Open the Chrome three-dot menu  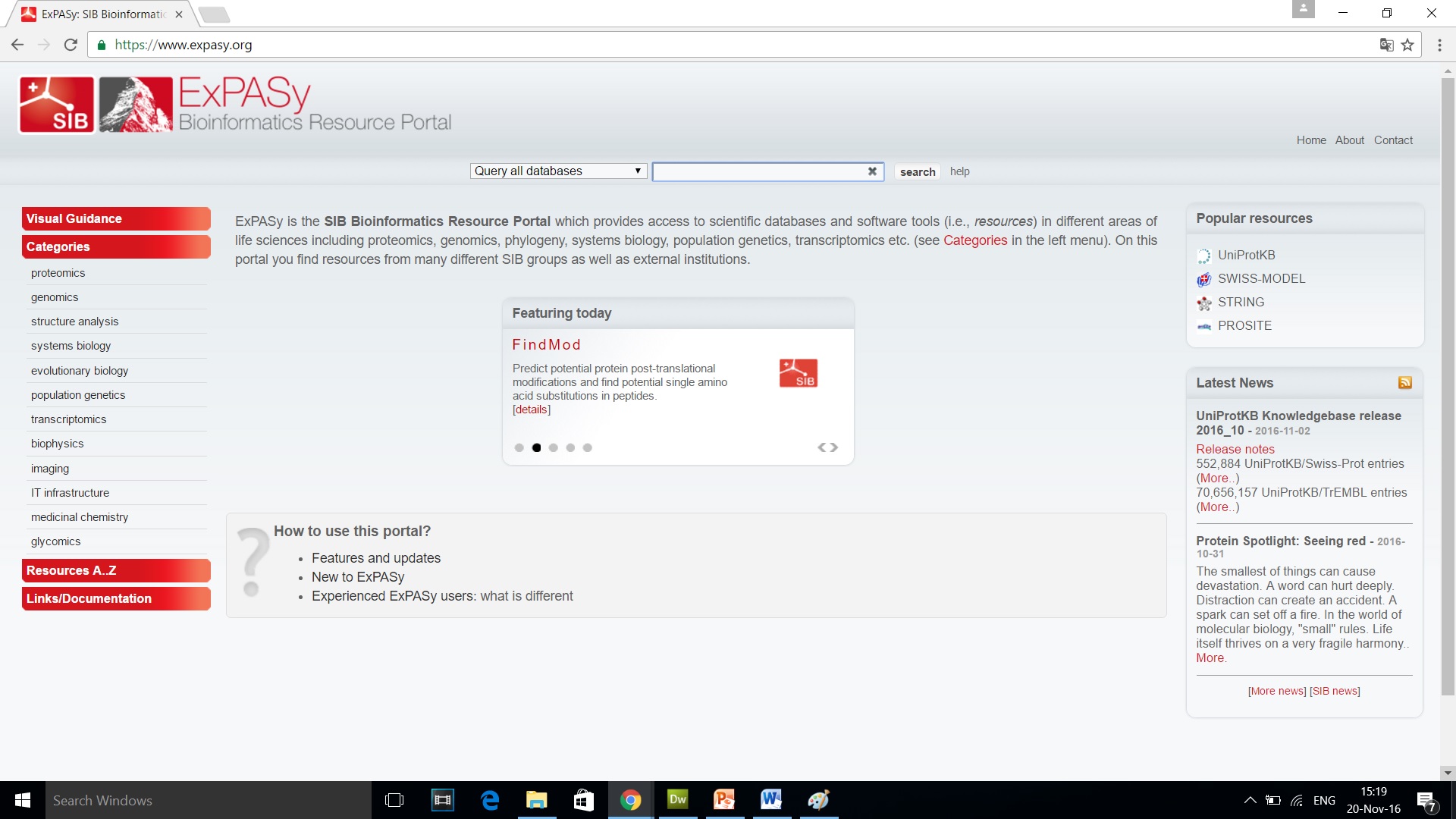coord(1439,45)
